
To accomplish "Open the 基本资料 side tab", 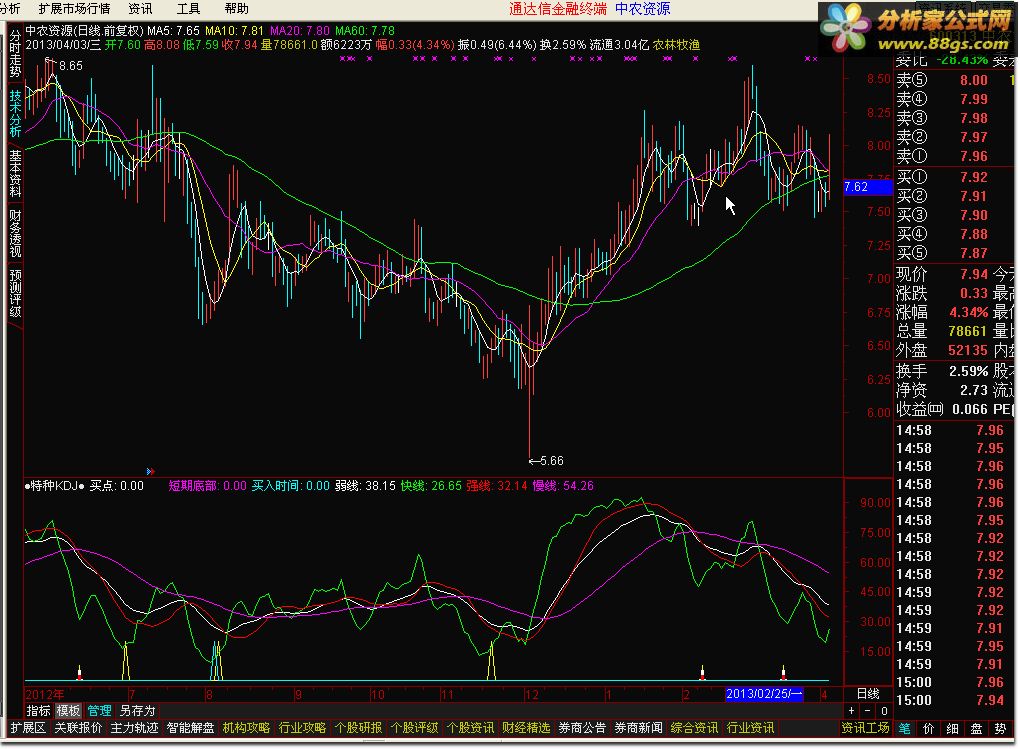I will (15, 173).
